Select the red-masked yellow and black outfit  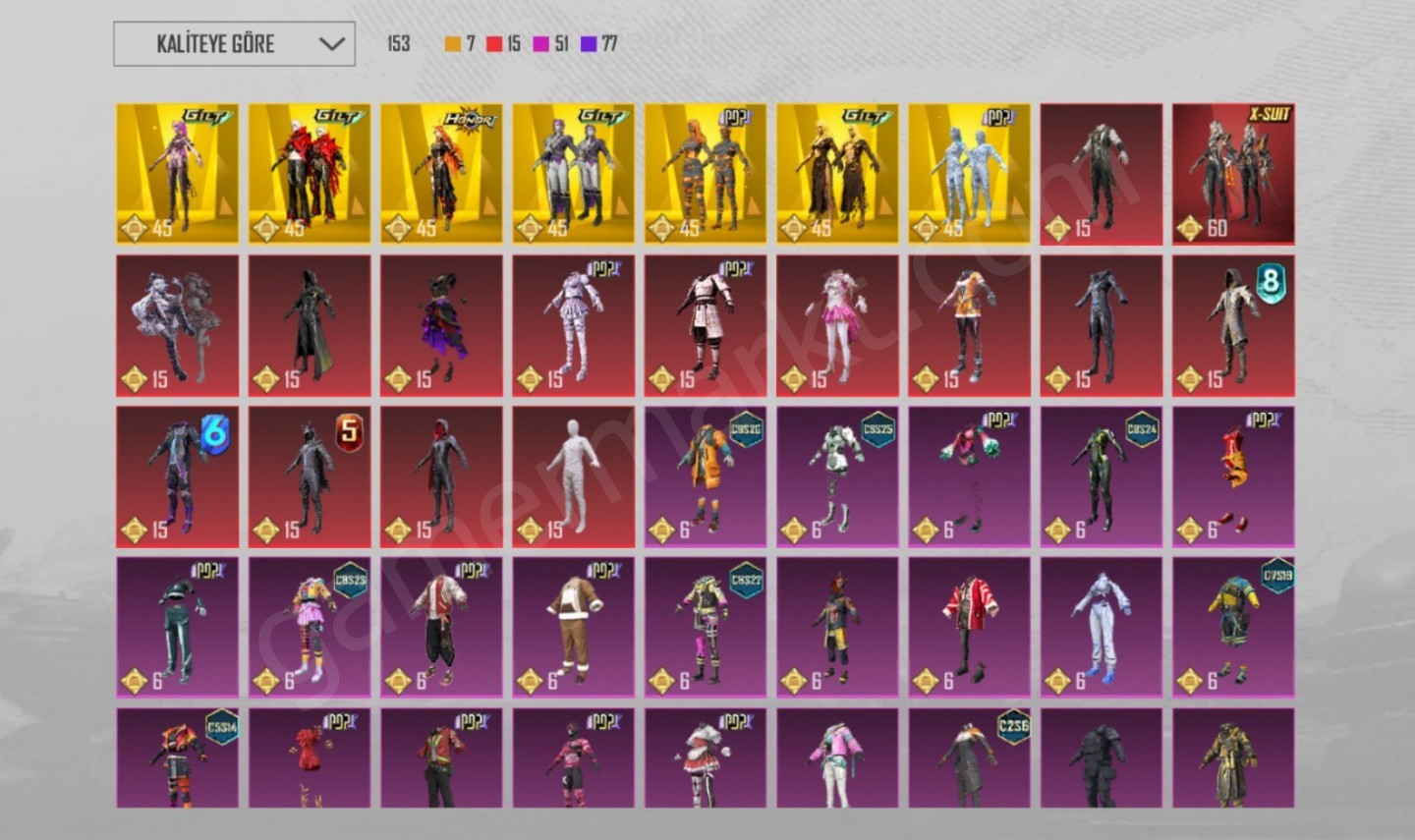pyautogui.click(x=837, y=628)
